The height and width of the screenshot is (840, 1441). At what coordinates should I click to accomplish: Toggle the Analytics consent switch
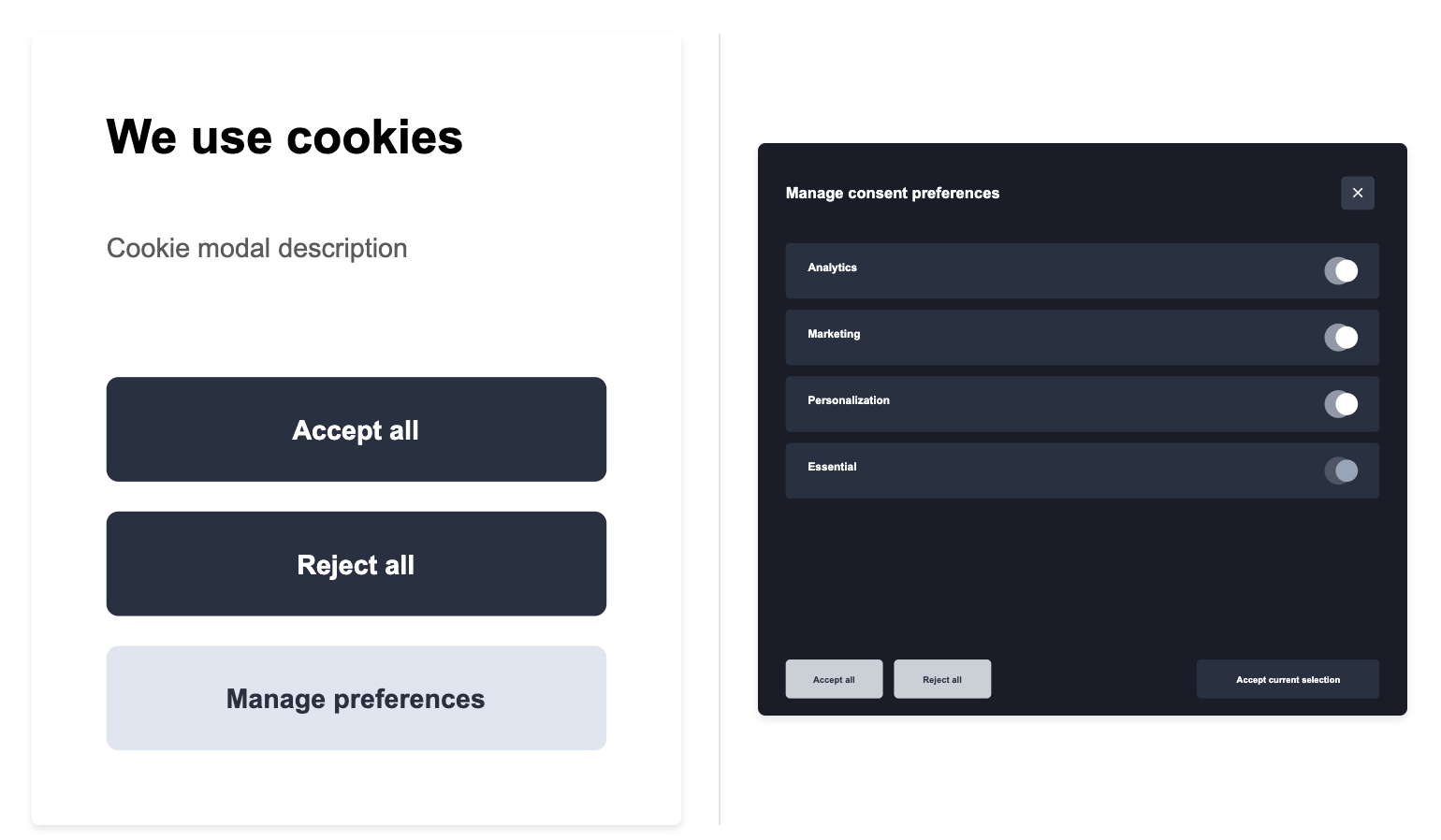tap(1340, 271)
